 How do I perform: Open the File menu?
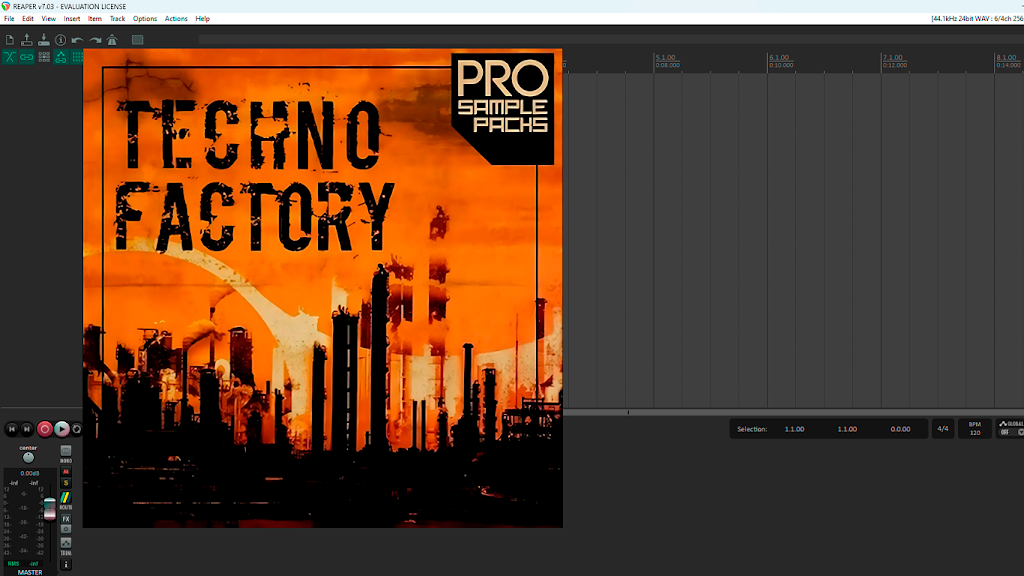coord(9,19)
